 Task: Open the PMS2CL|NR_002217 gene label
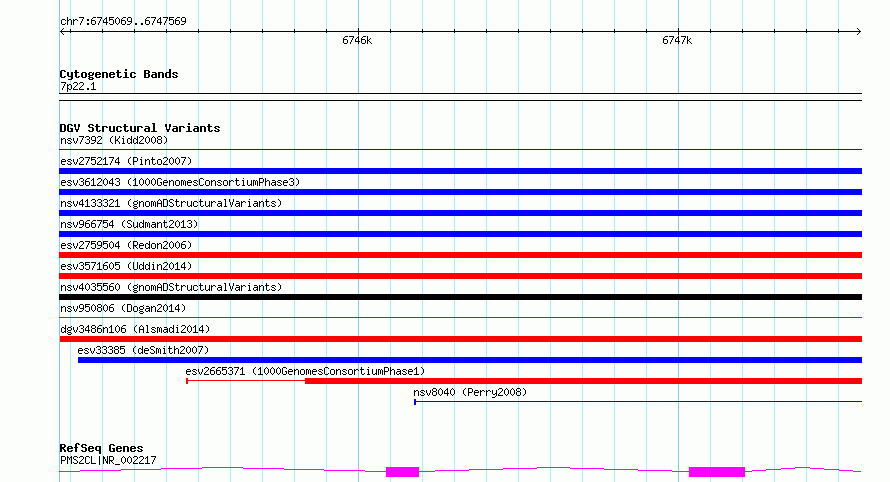(108, 460)
